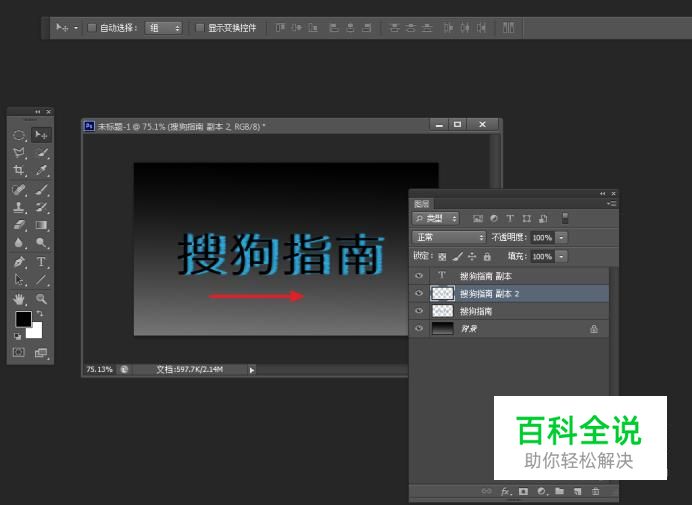Click white background color swatch

tap(37, 332)
